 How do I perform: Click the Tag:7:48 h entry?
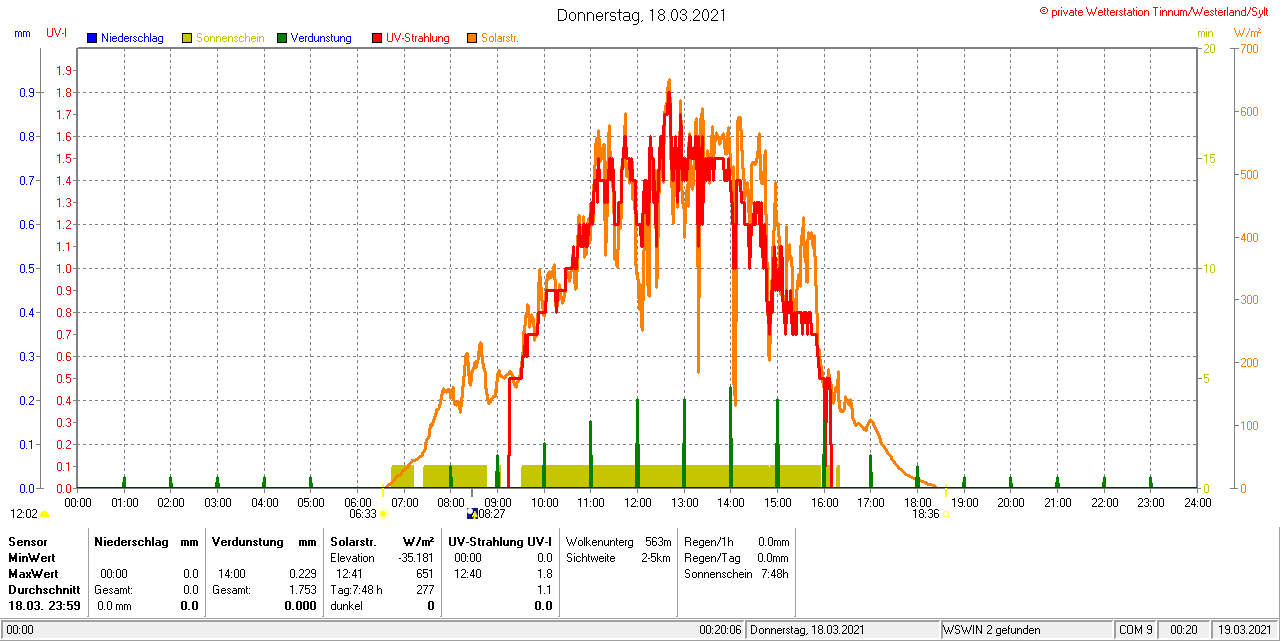(x=356, y=590)
